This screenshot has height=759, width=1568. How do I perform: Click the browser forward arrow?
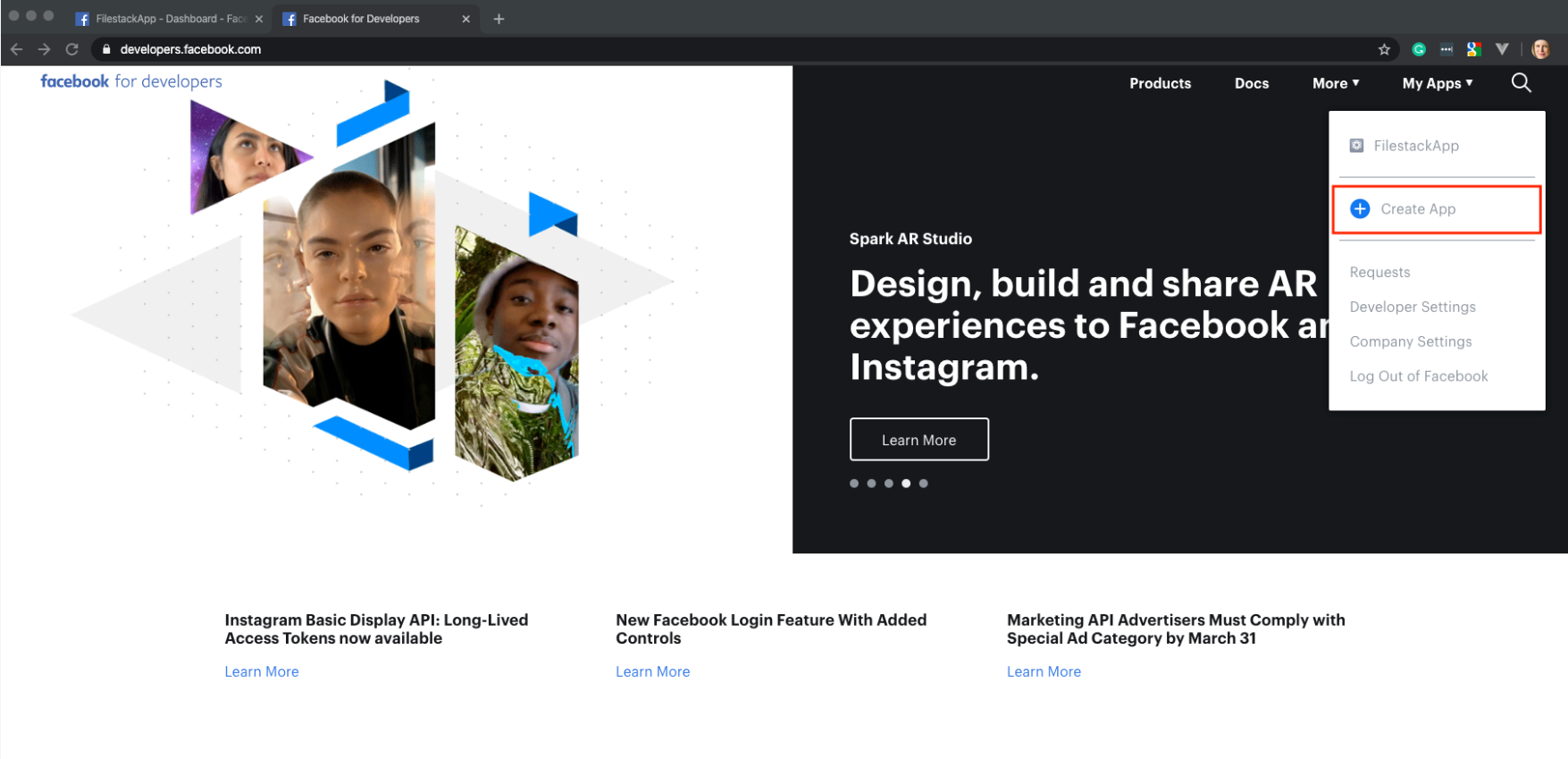(x=44, y=49)
